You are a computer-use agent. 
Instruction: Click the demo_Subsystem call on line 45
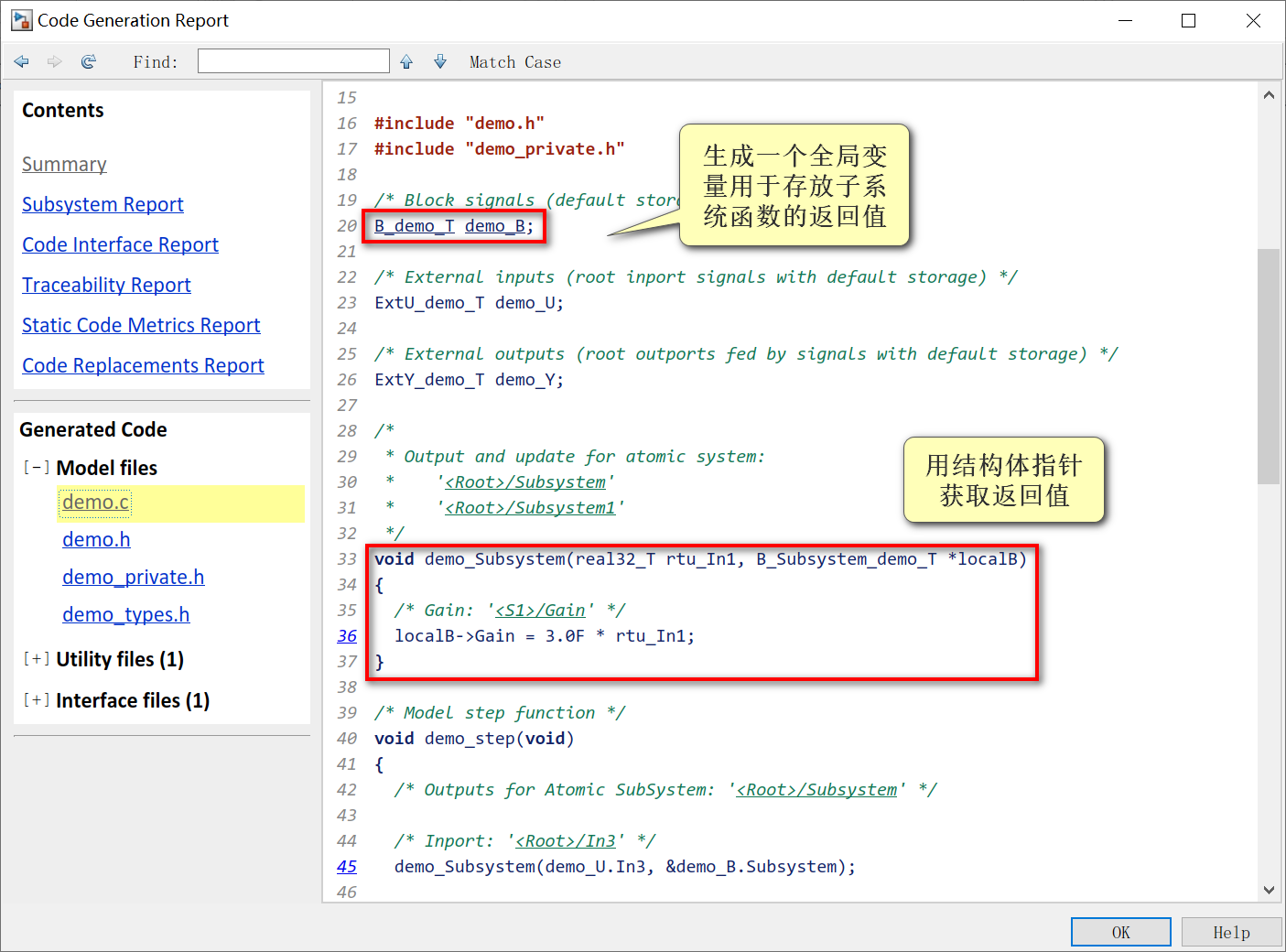pyautogui.click(x=625, y=867)
